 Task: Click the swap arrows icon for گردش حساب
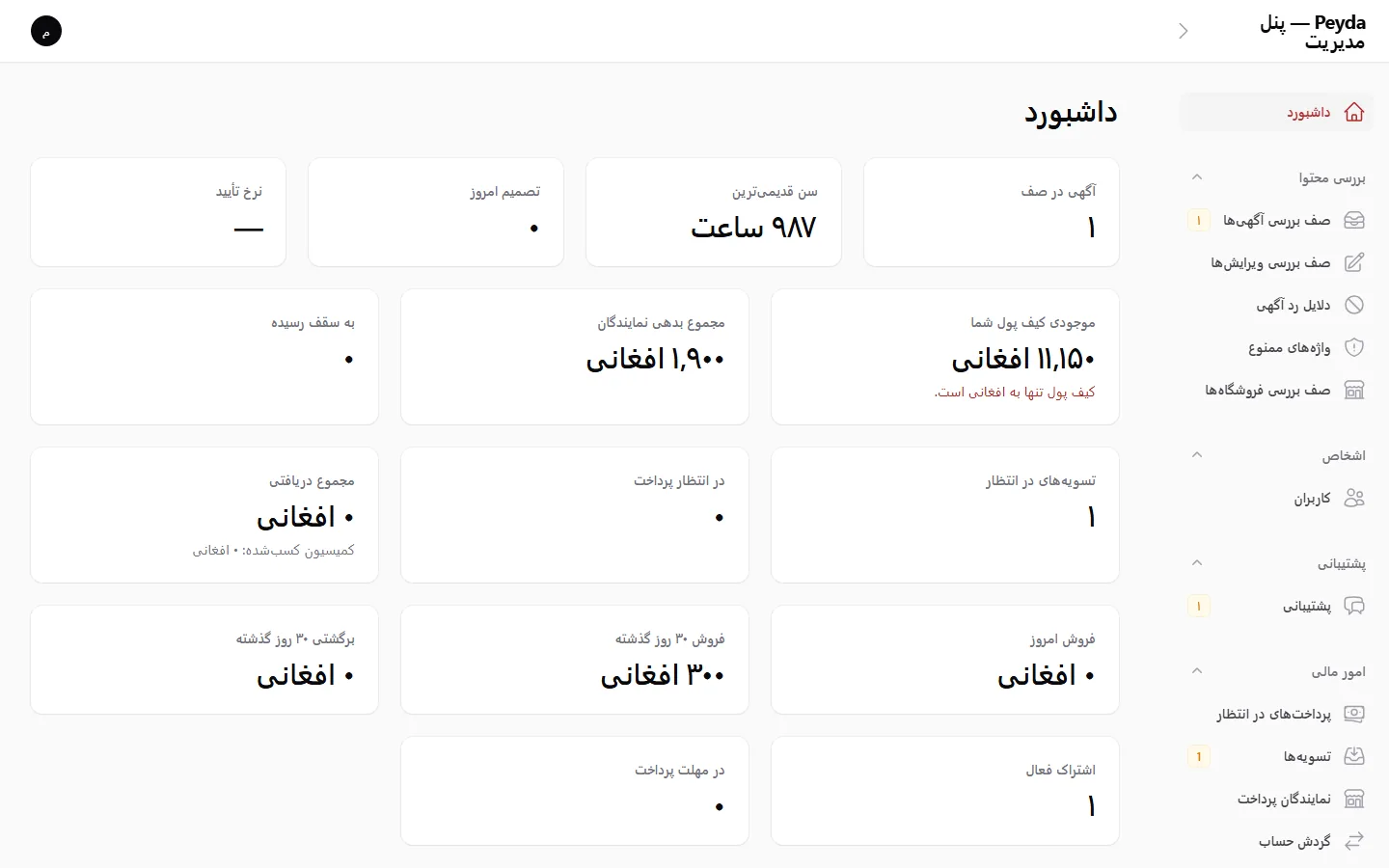pos(1354,842)
